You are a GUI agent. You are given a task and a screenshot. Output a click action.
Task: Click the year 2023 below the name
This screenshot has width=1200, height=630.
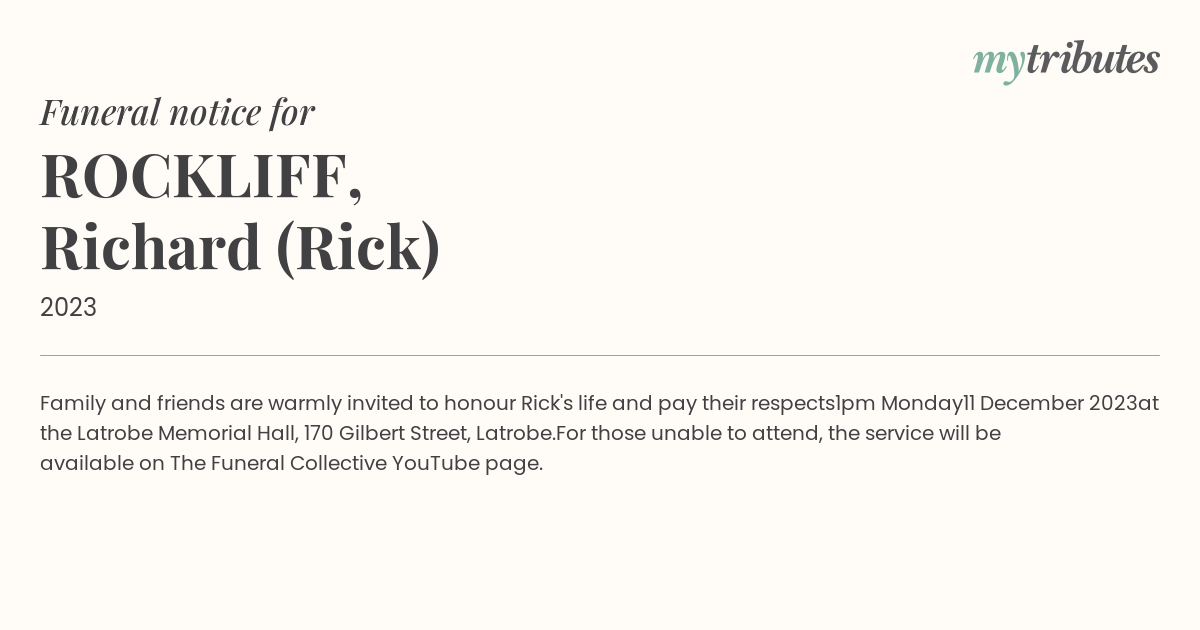point(68,307)
